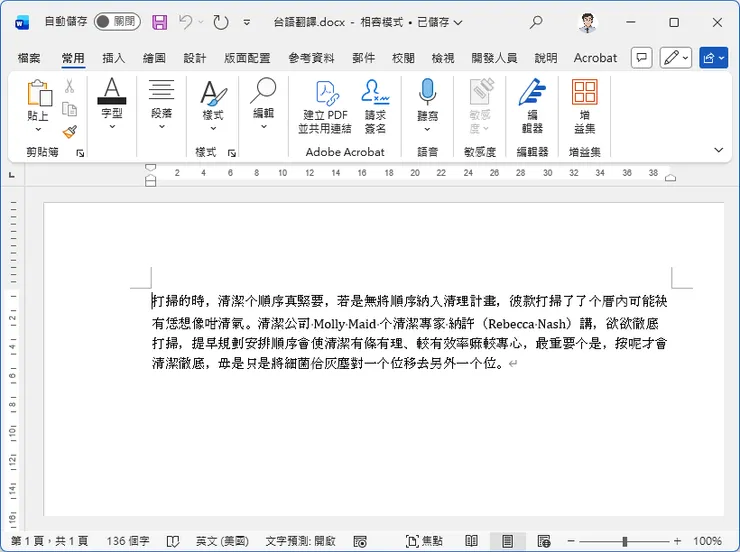Collapse the ribbon with chevron
This screenshot has width=740, height=552.
718,150
